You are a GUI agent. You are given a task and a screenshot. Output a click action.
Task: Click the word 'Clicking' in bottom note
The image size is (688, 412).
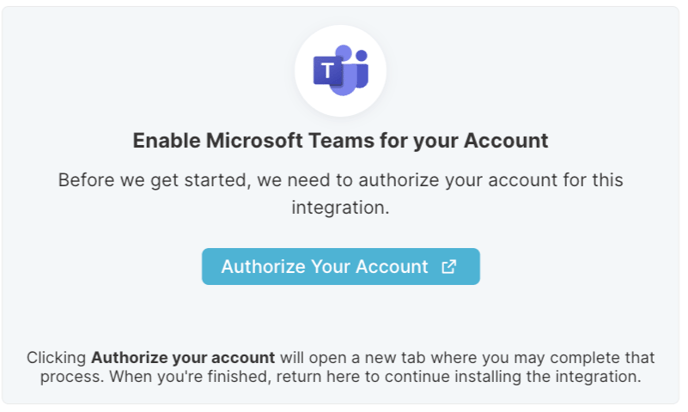(56, 358)
